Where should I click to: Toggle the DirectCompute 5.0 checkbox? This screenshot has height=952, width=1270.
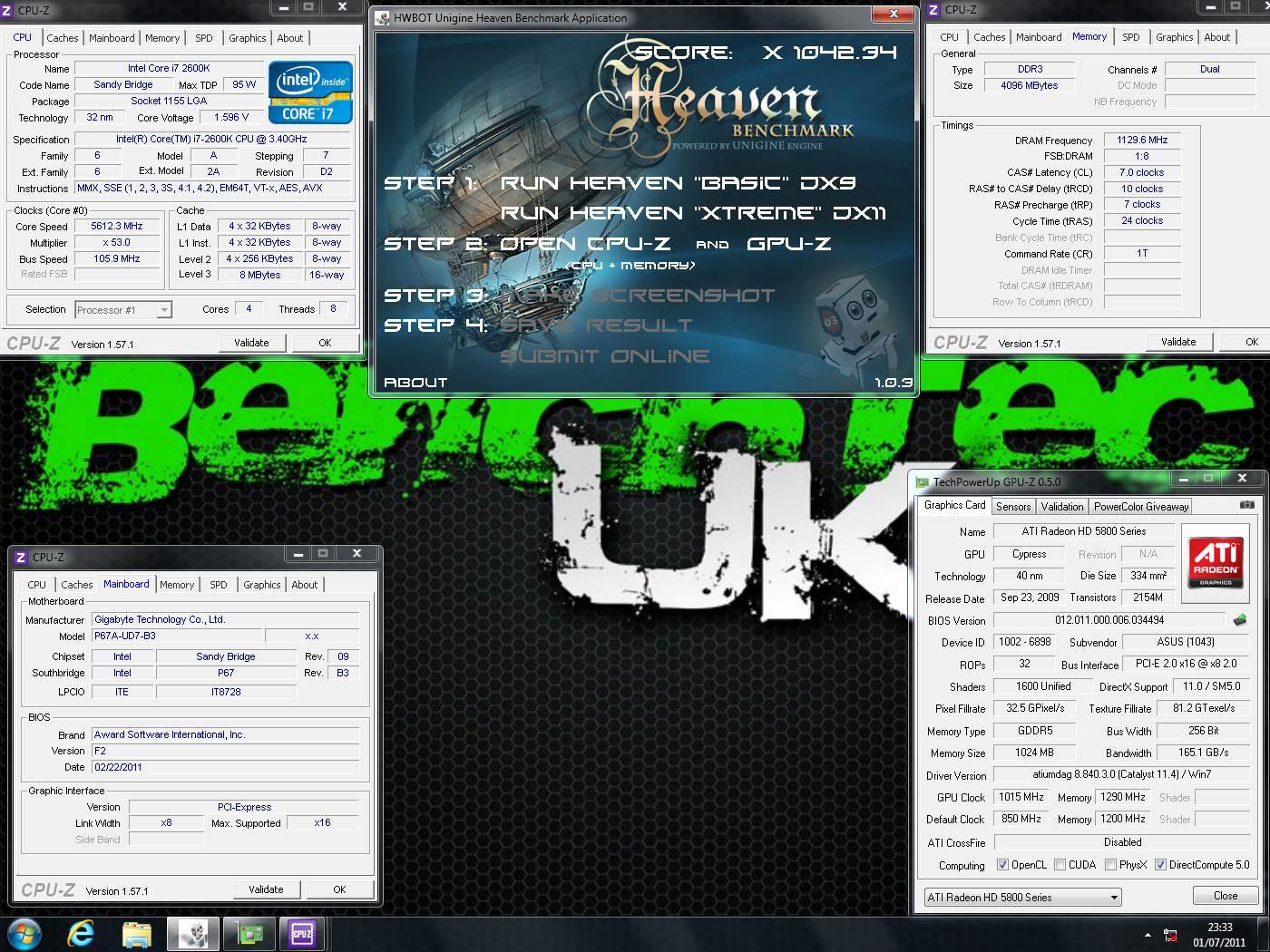[x=1160, y=865]
